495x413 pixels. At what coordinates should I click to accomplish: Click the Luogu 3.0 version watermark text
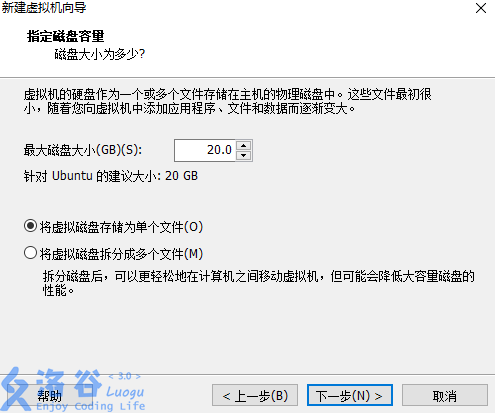(125, 376)
